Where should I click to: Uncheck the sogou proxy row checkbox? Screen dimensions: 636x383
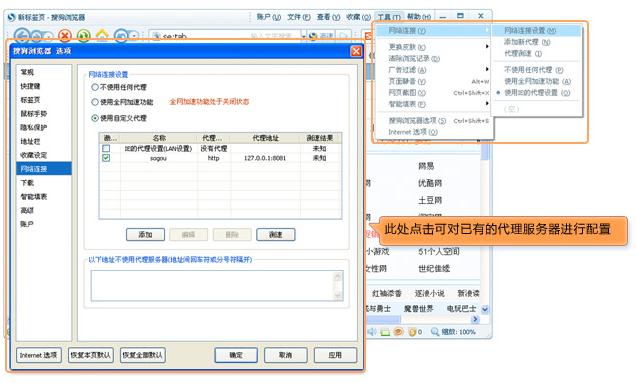click(106, 158)
